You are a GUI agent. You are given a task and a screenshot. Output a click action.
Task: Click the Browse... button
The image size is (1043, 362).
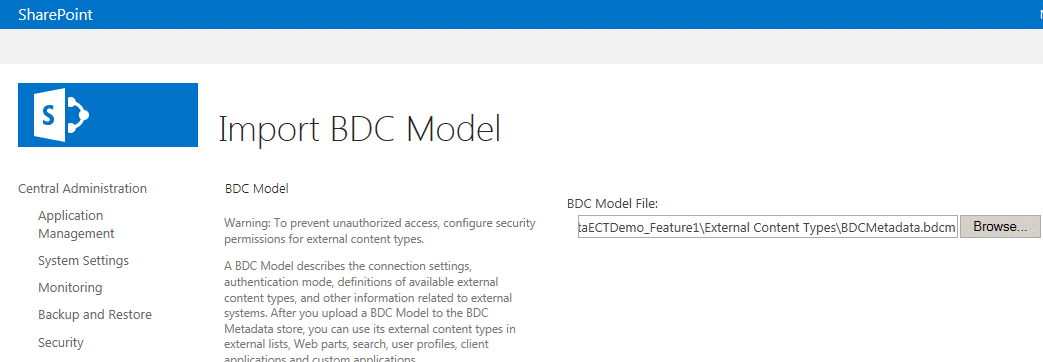point(1000,227)
